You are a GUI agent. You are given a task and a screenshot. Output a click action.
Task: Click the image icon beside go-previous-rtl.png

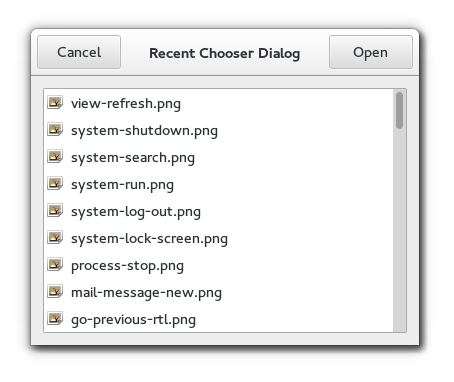tap(55, 319)
